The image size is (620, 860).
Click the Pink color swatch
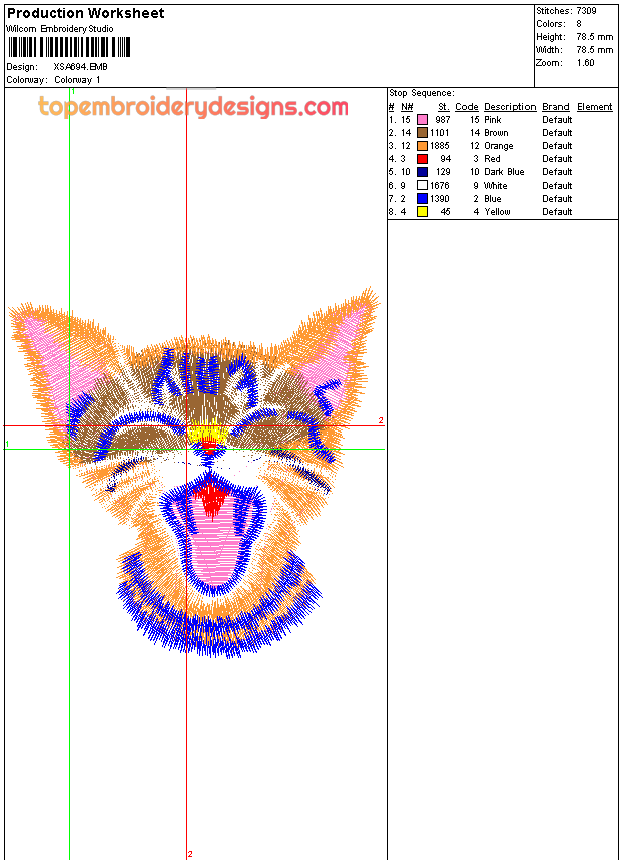click(x=422, y=120)
